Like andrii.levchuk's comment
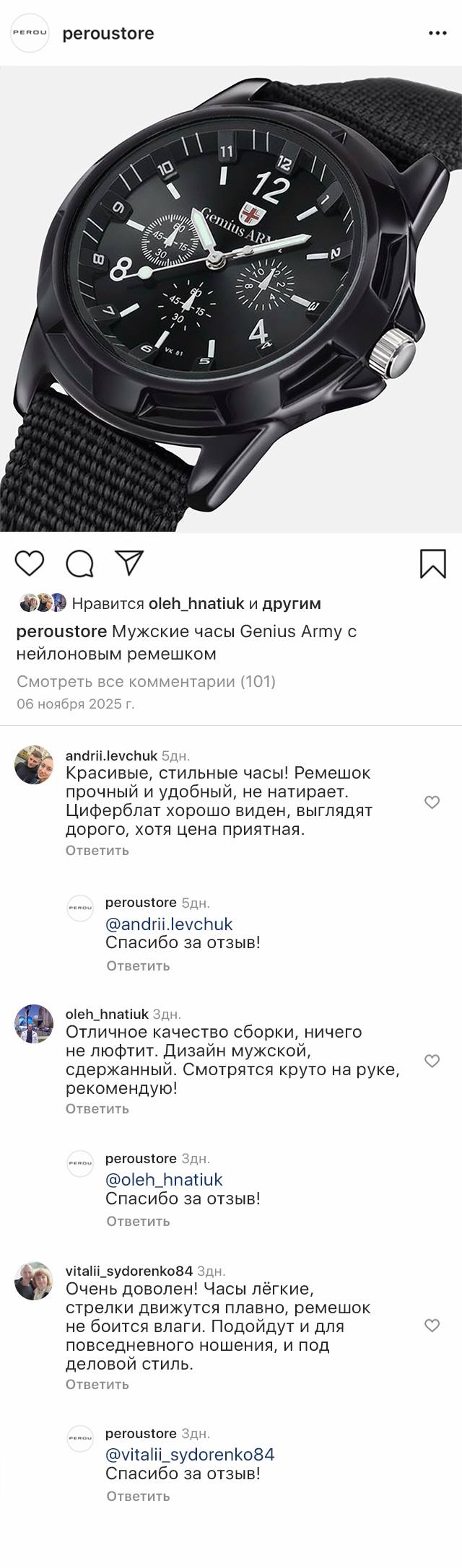 click(x=432, y=802)
